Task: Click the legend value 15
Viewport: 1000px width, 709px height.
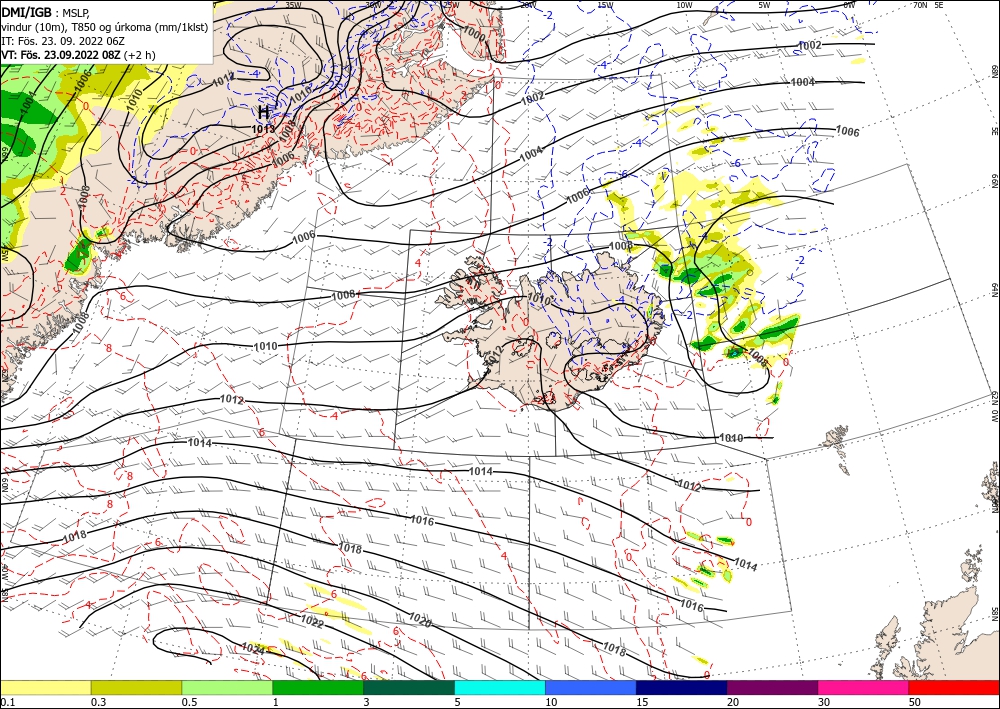Action: 642,702
